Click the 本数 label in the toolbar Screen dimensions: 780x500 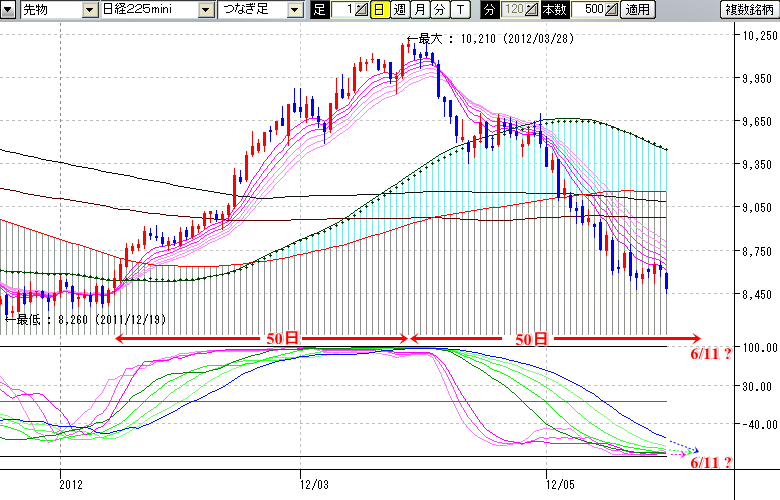click(554, 9)
